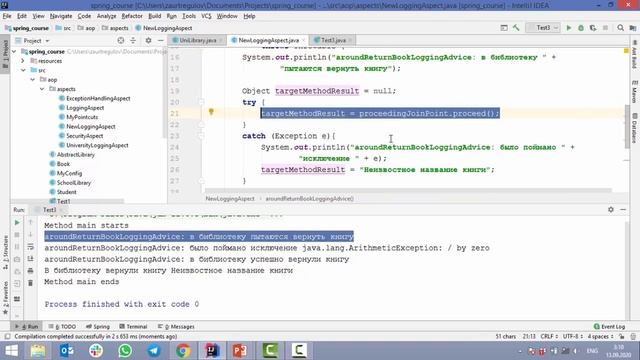Toggle soft-wrap icon in Run console
The image size is (640, 360).
[x=31, y=247]
